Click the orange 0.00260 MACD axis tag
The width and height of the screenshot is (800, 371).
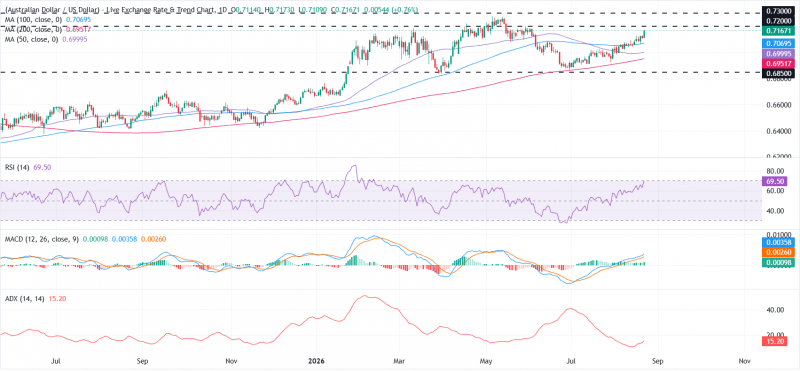(780, 252)
